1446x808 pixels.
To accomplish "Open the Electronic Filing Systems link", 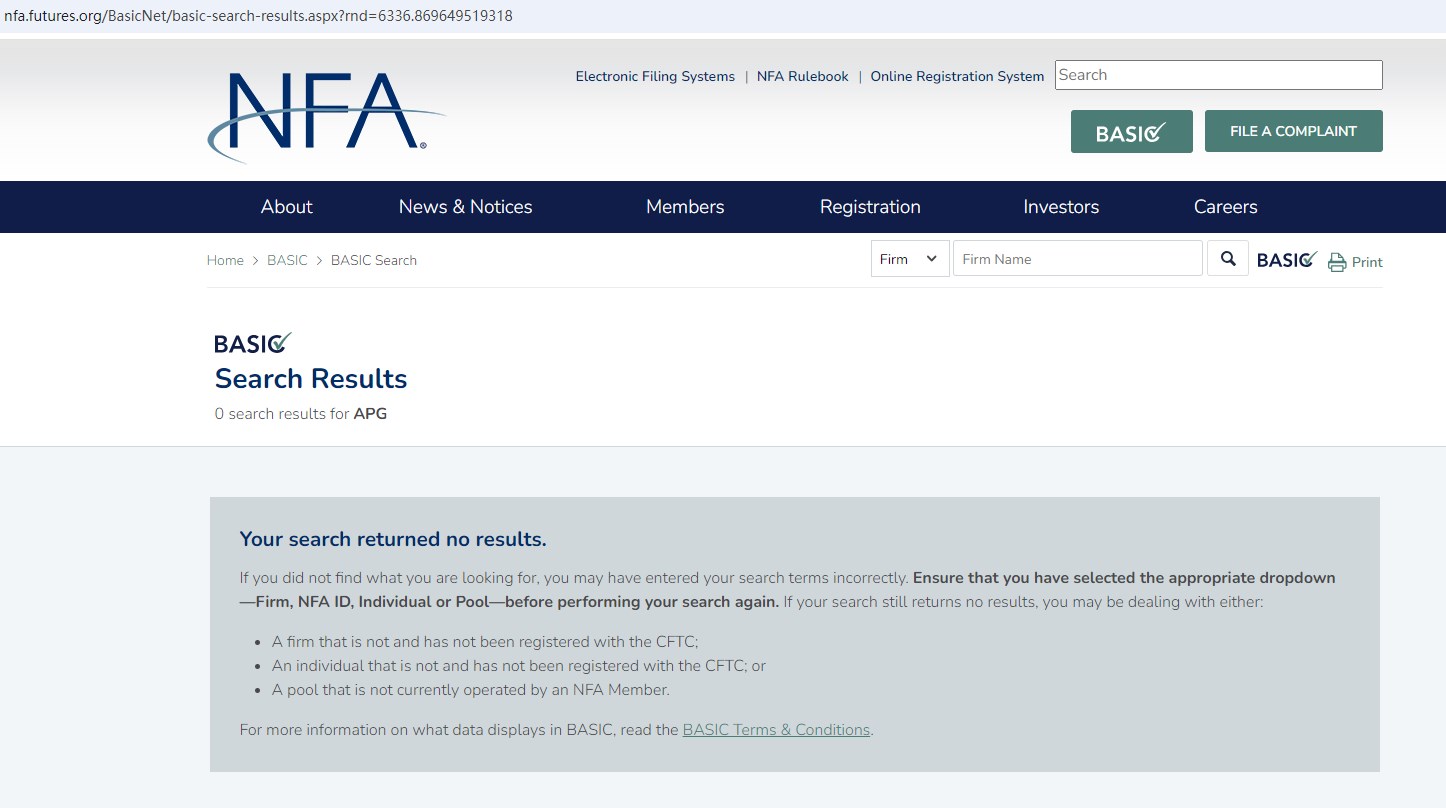I will (x=655, y=77).
